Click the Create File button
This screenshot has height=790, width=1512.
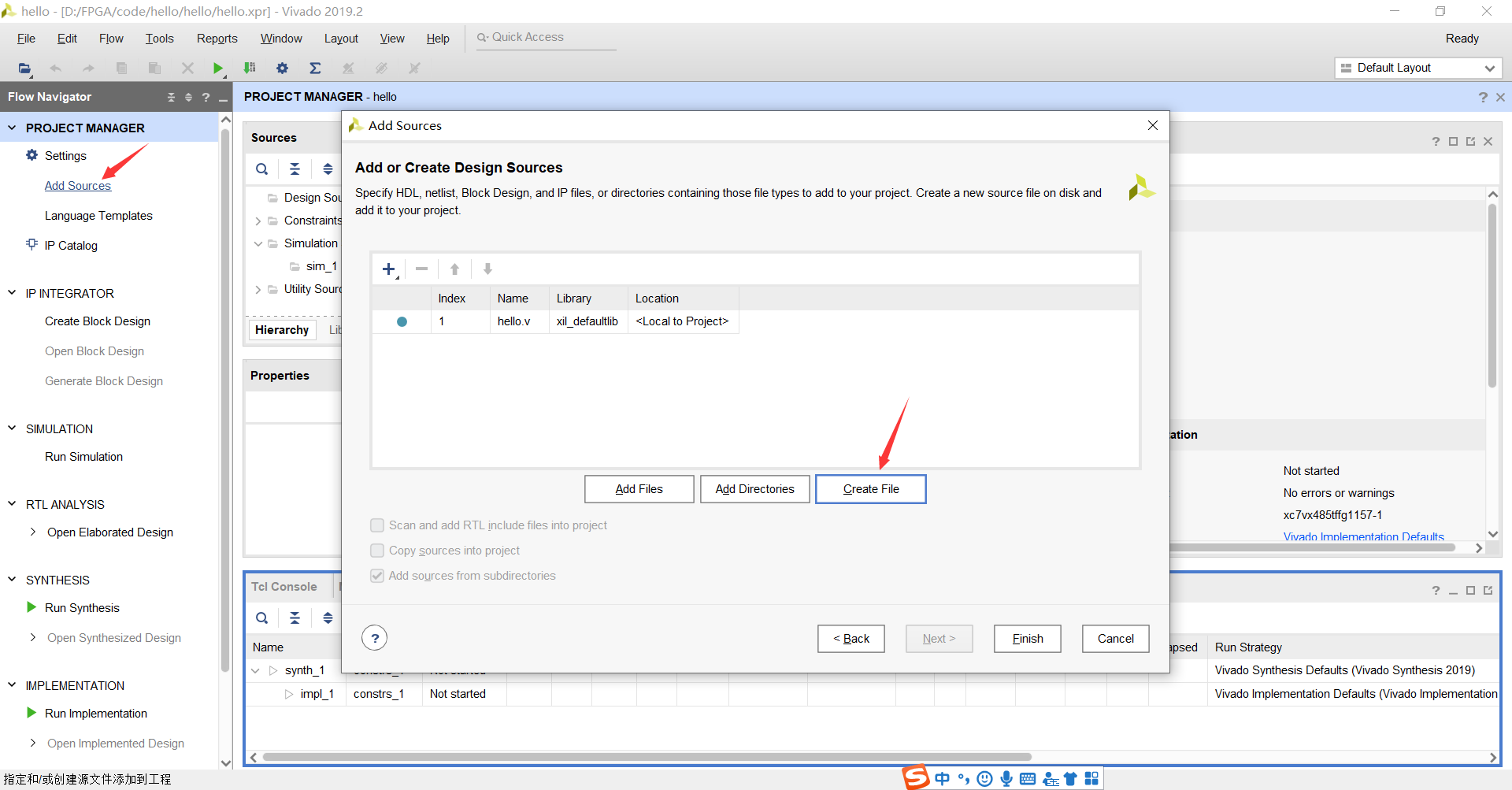[x=871, y=489]
